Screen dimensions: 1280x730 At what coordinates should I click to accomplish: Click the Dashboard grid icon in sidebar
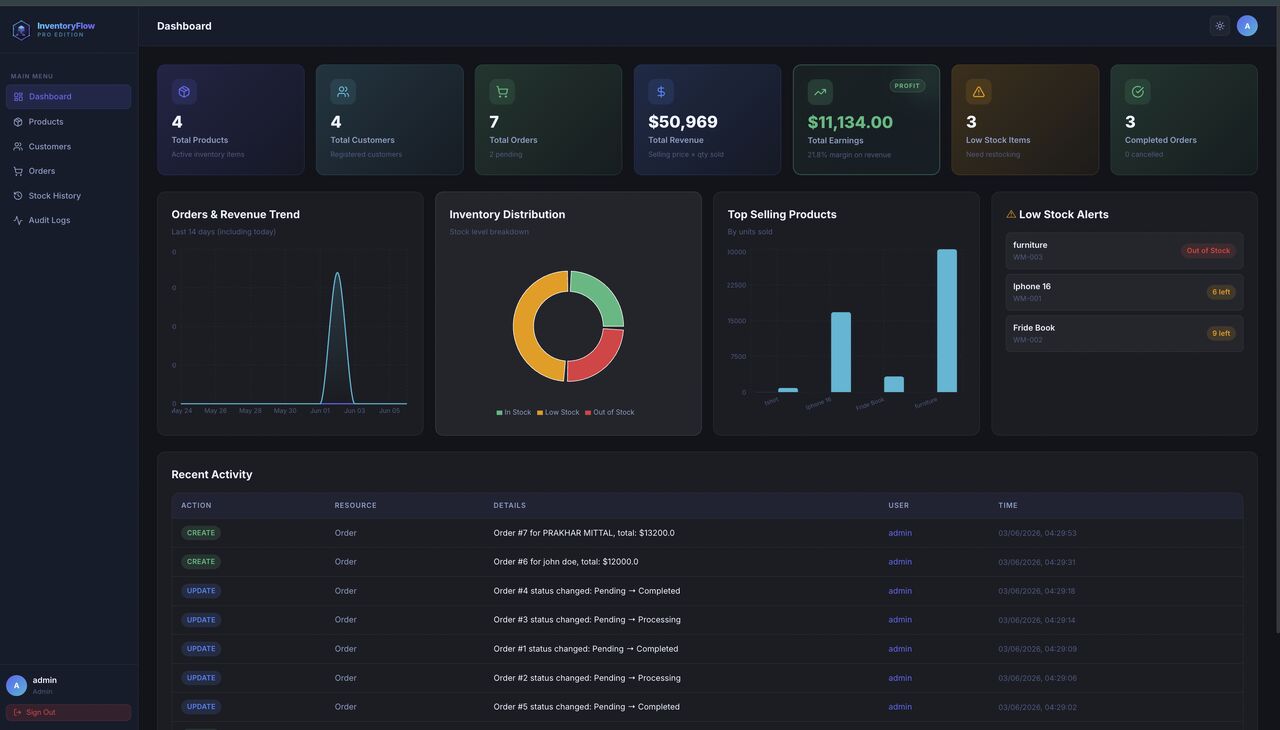pos(18,97)
